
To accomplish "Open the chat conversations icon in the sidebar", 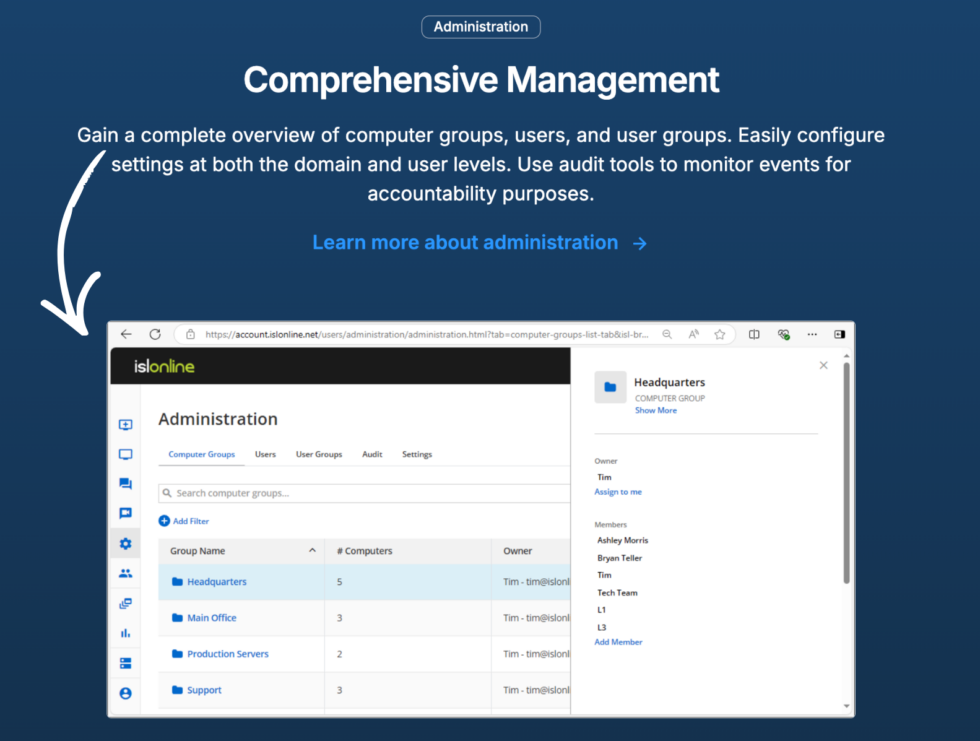I will (x=125, y=483).
